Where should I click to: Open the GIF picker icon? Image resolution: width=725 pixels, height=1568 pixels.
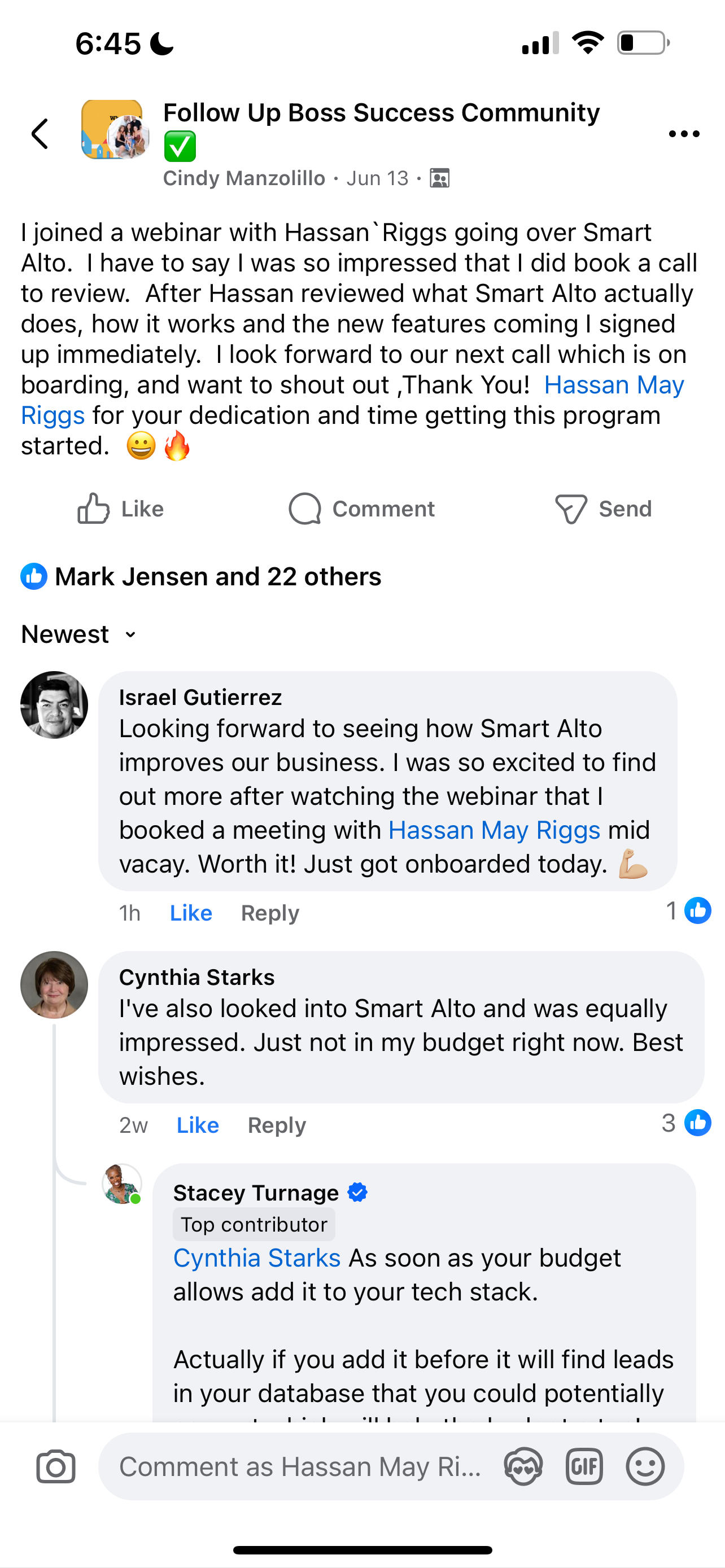tap(584, 1466)
